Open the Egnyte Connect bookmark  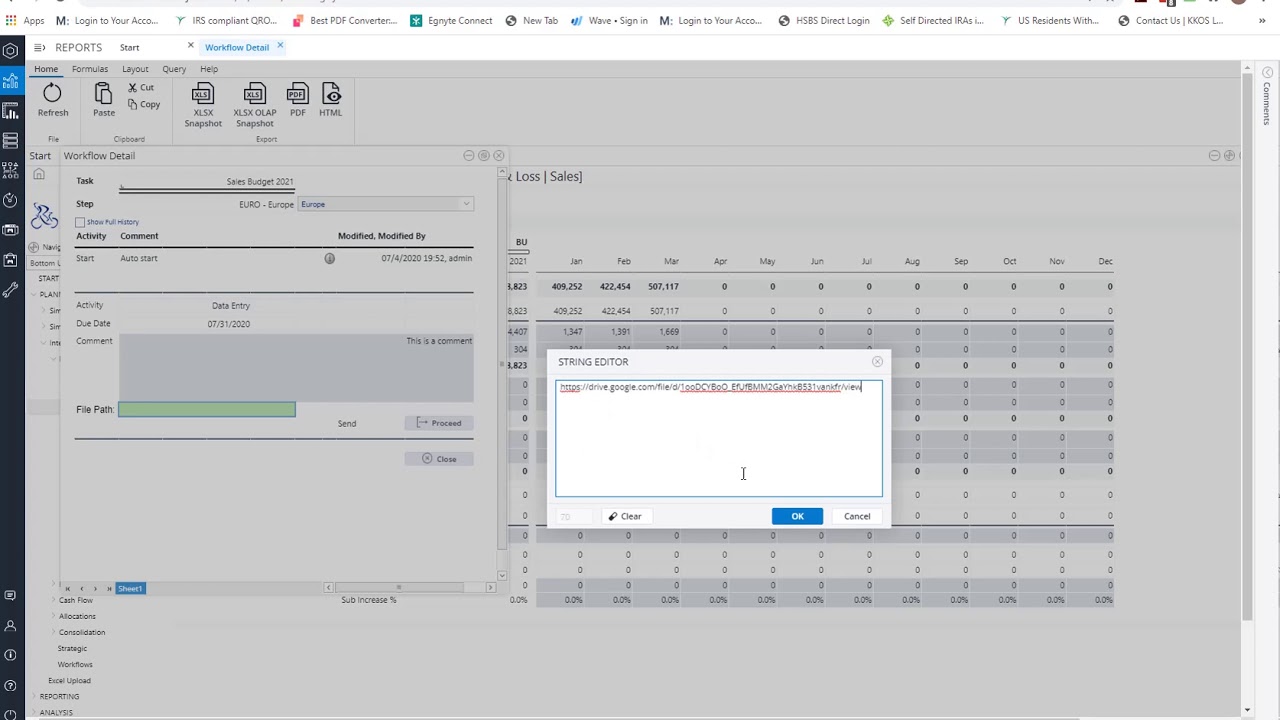pyautogui.click(x=451, y=20)
